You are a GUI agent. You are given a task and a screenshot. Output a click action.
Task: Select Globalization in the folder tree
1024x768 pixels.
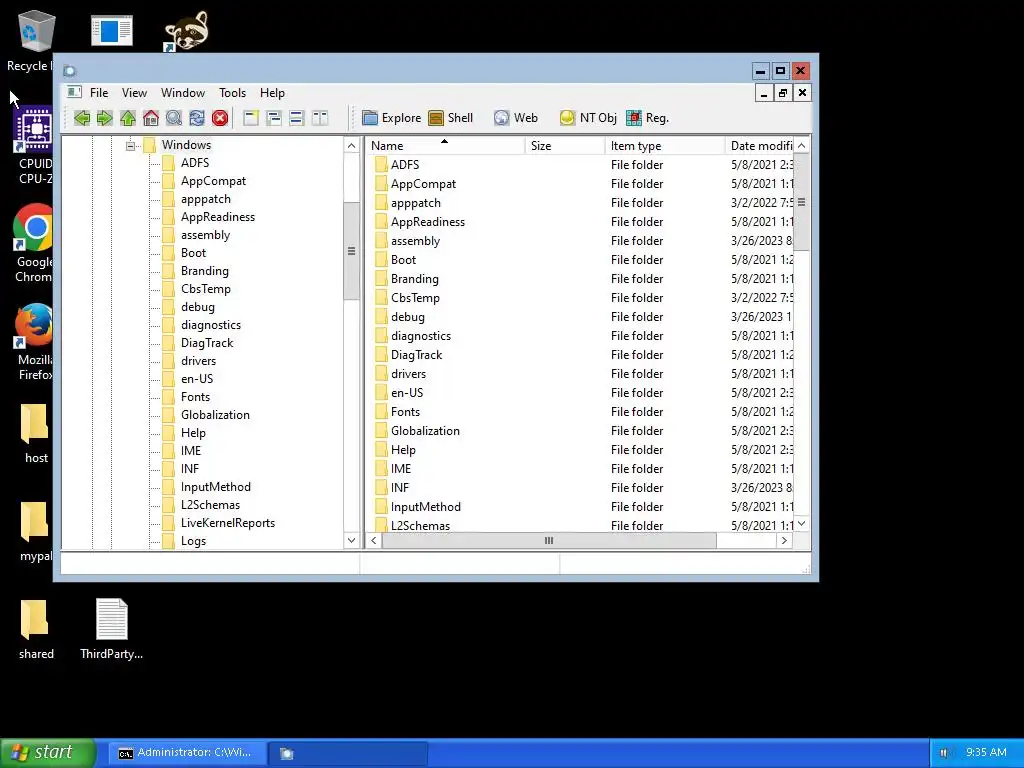tap(216, 415)
